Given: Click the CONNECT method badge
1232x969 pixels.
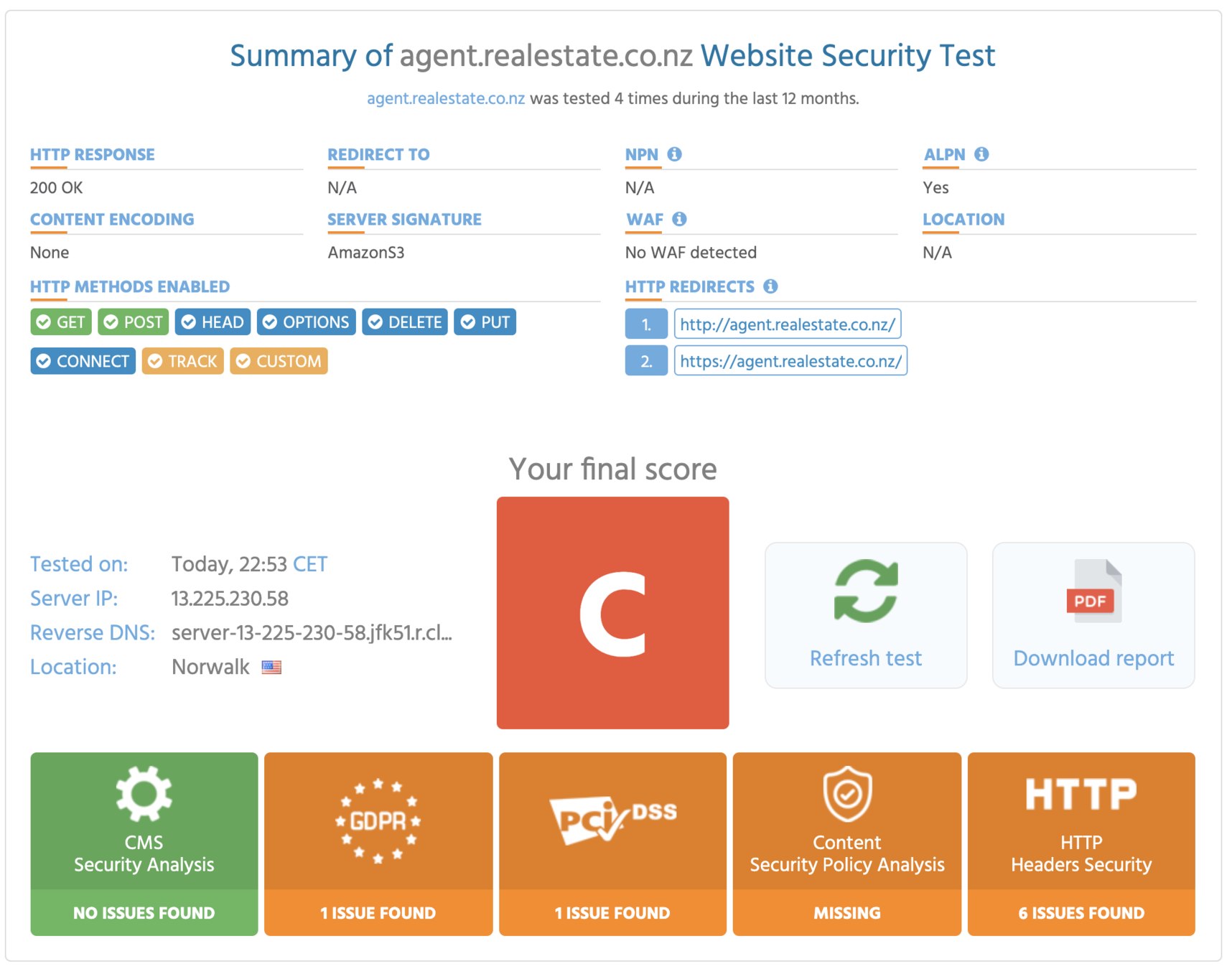Looking at the screenshot, I should (83, 361).
